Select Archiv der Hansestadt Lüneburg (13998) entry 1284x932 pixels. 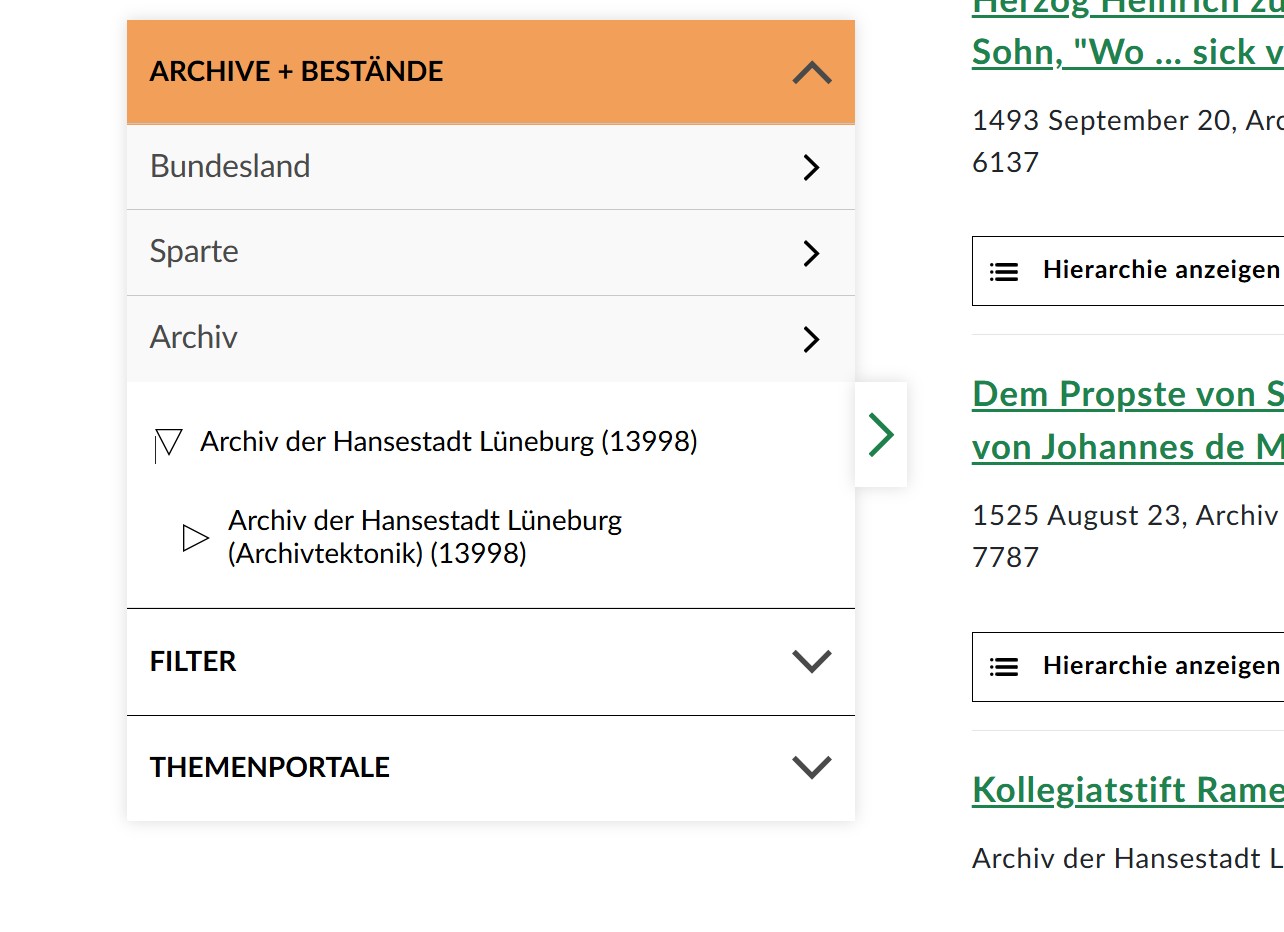tap(448, 441)
